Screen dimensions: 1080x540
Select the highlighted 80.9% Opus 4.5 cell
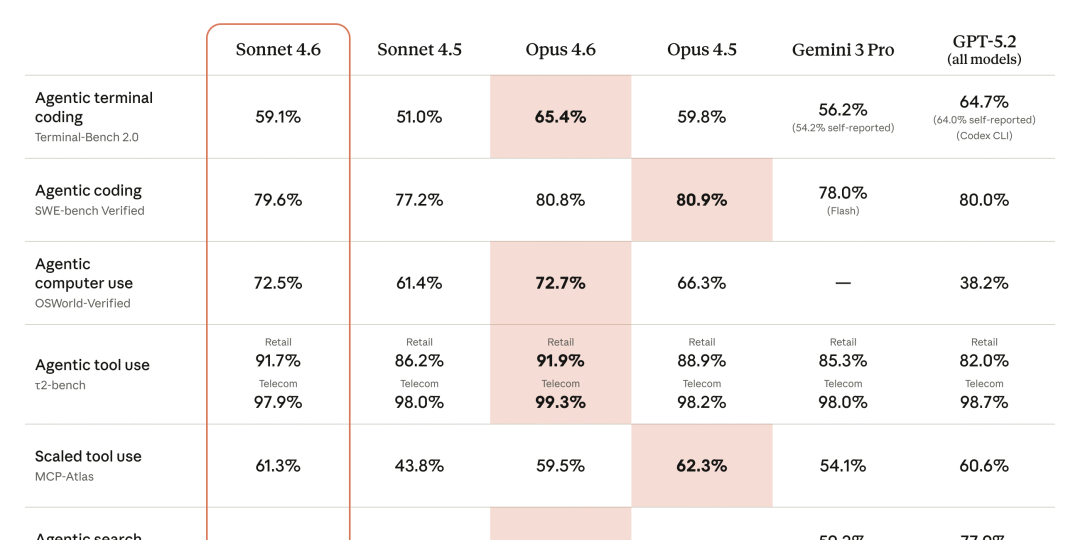[702, 200]
